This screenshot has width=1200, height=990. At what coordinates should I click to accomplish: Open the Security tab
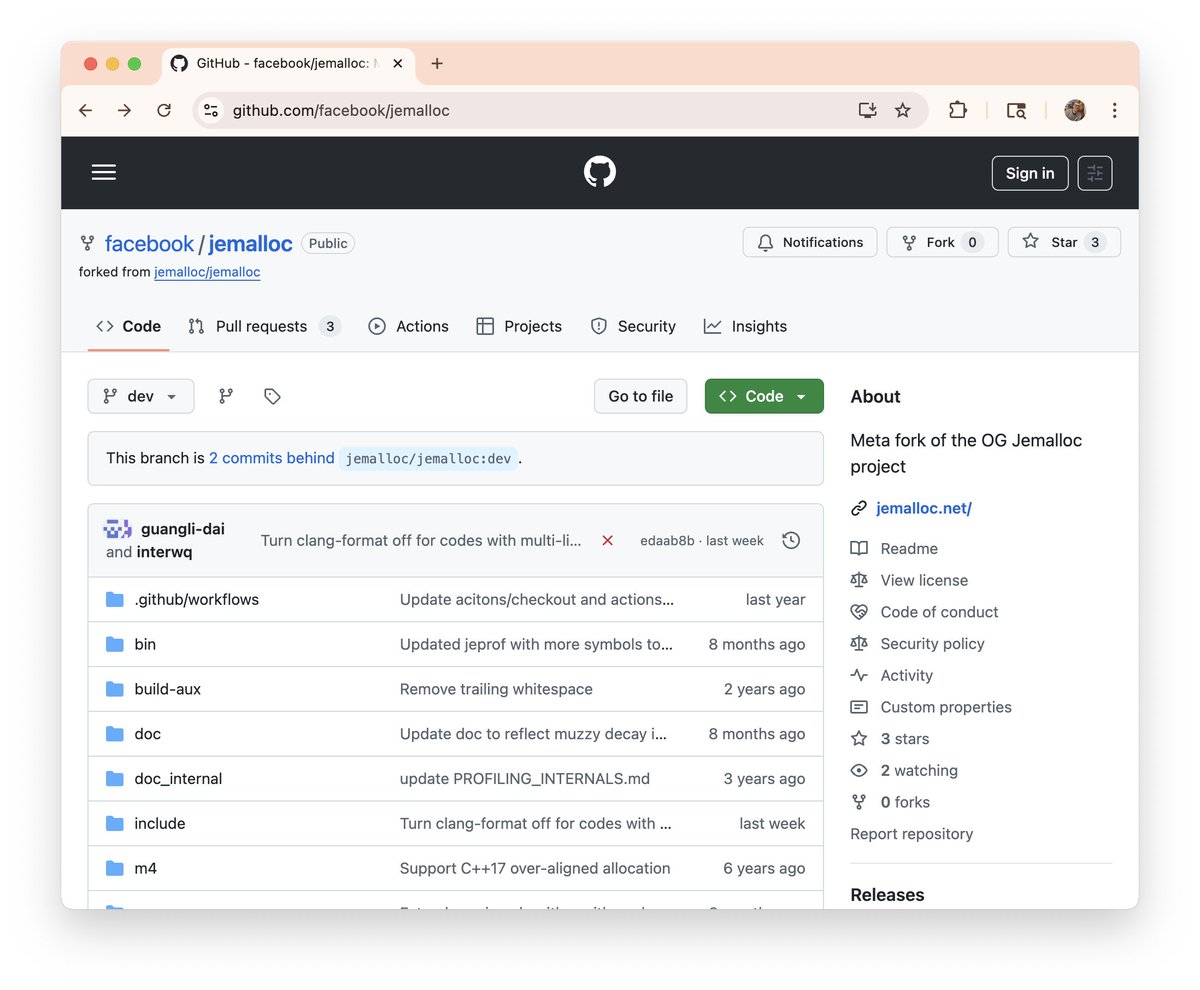[x=633, y=326]
